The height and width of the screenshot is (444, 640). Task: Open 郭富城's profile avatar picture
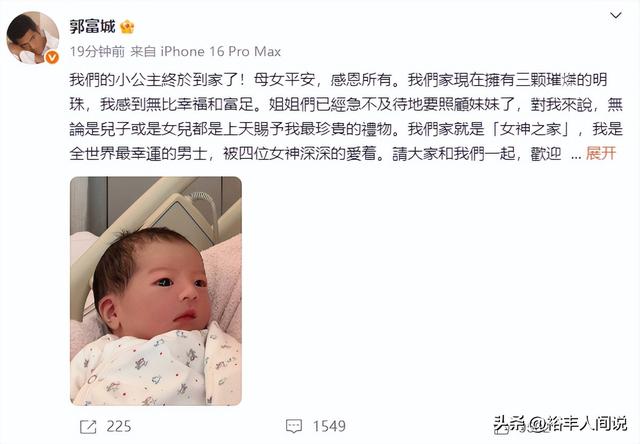[33, 38]
